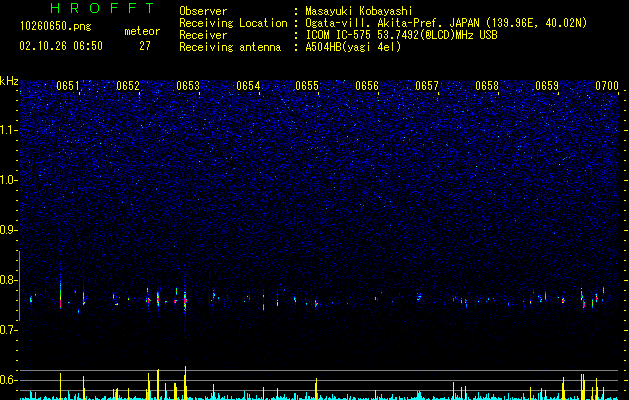Select the filename 10260650.png
The image size is (629, 400).
pos(56,27)
